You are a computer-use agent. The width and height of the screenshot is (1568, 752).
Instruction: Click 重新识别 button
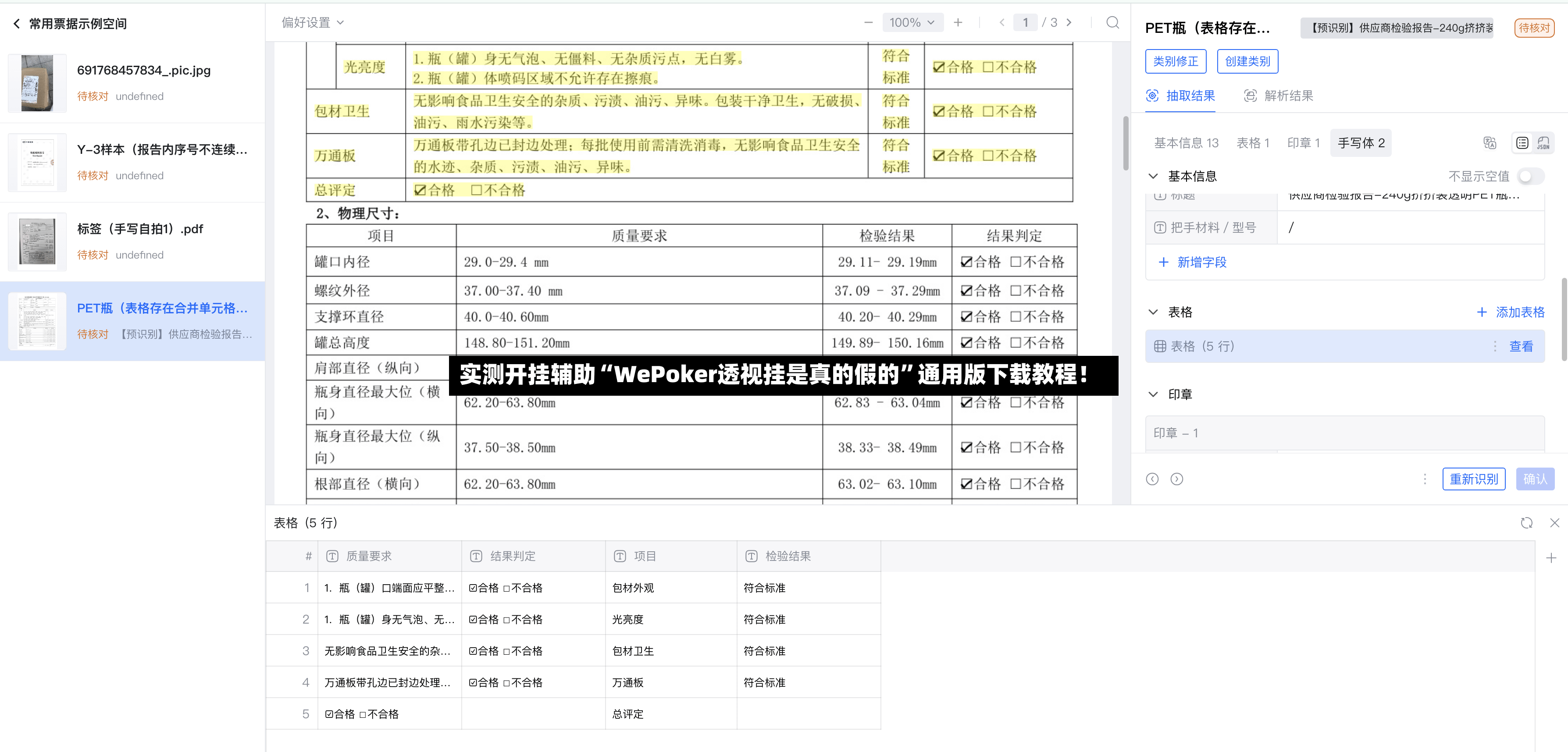1474,479
